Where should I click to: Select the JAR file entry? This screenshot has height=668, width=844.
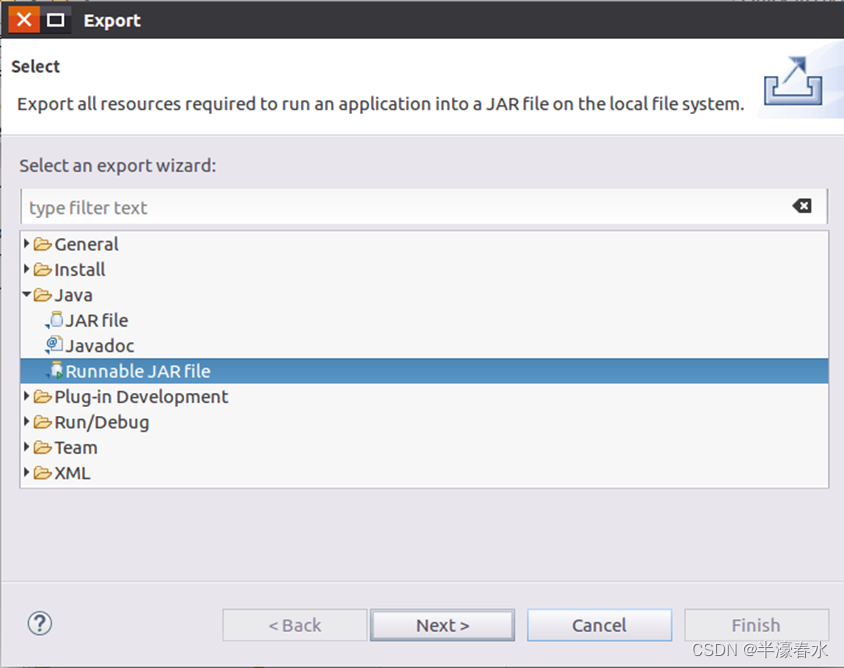96,320
